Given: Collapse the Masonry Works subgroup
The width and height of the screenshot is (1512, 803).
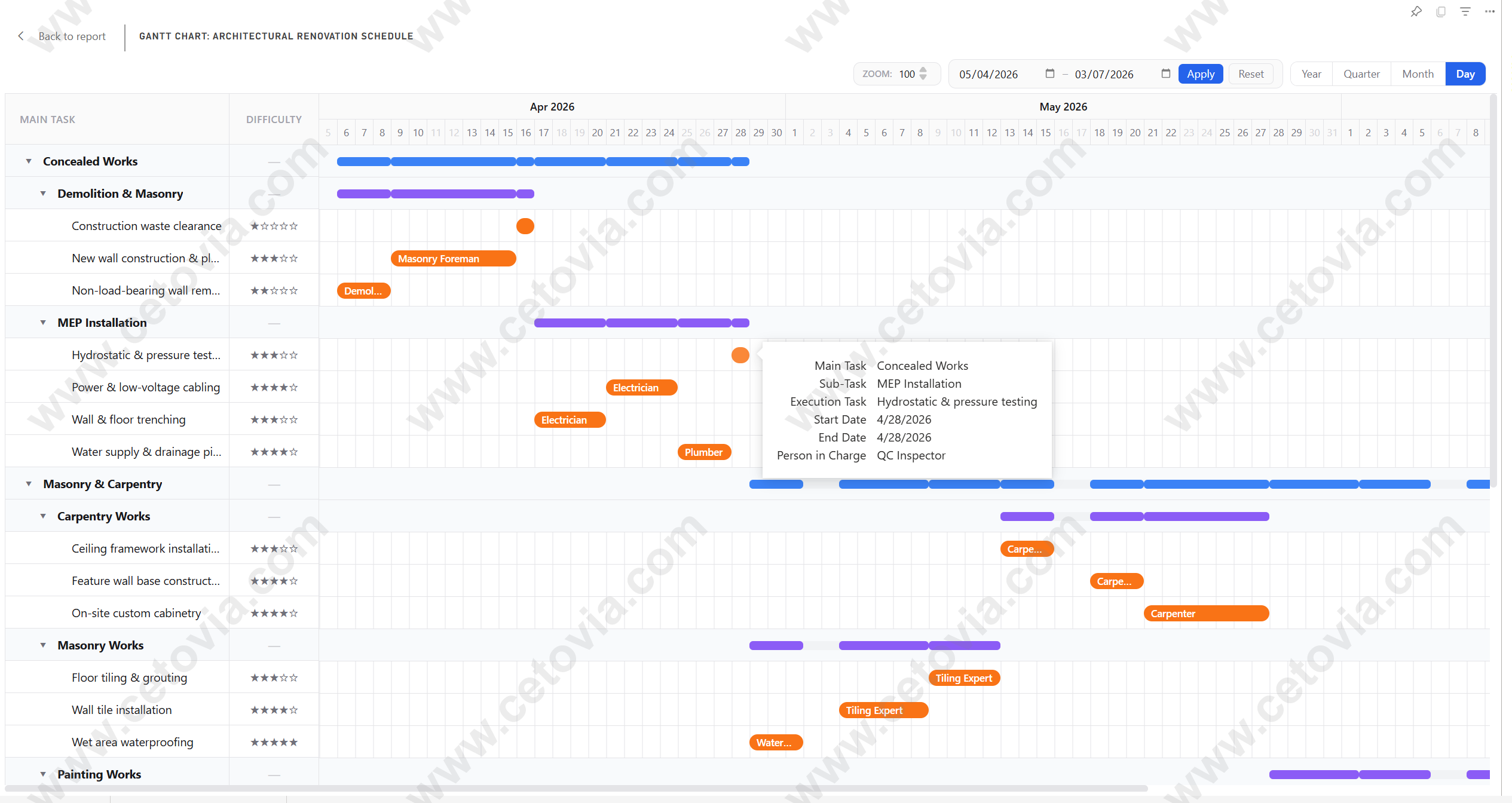Looking at the screenshot, I should tap(43, 645).
